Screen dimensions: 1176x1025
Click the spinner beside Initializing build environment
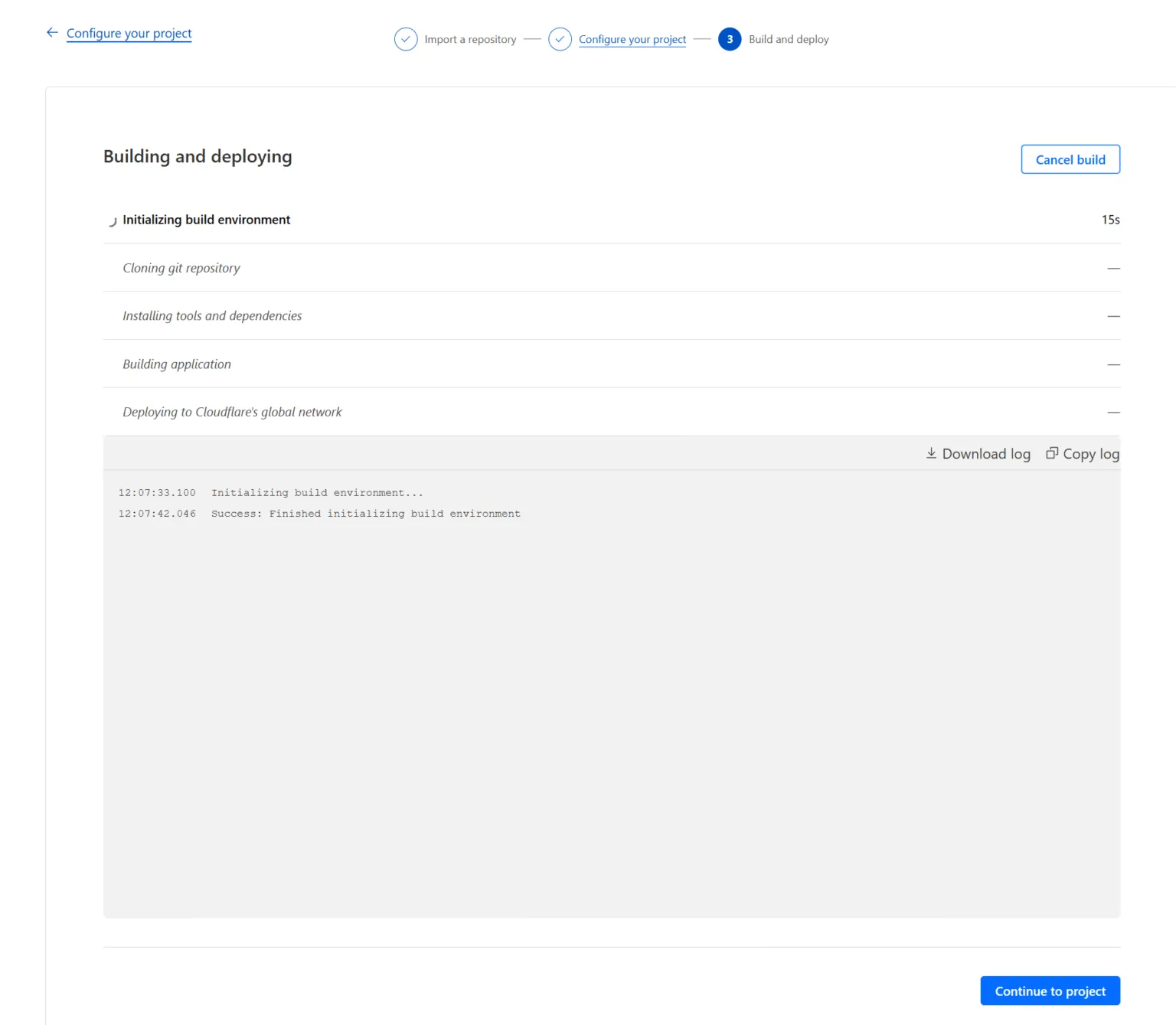click(x=112, y=221)
